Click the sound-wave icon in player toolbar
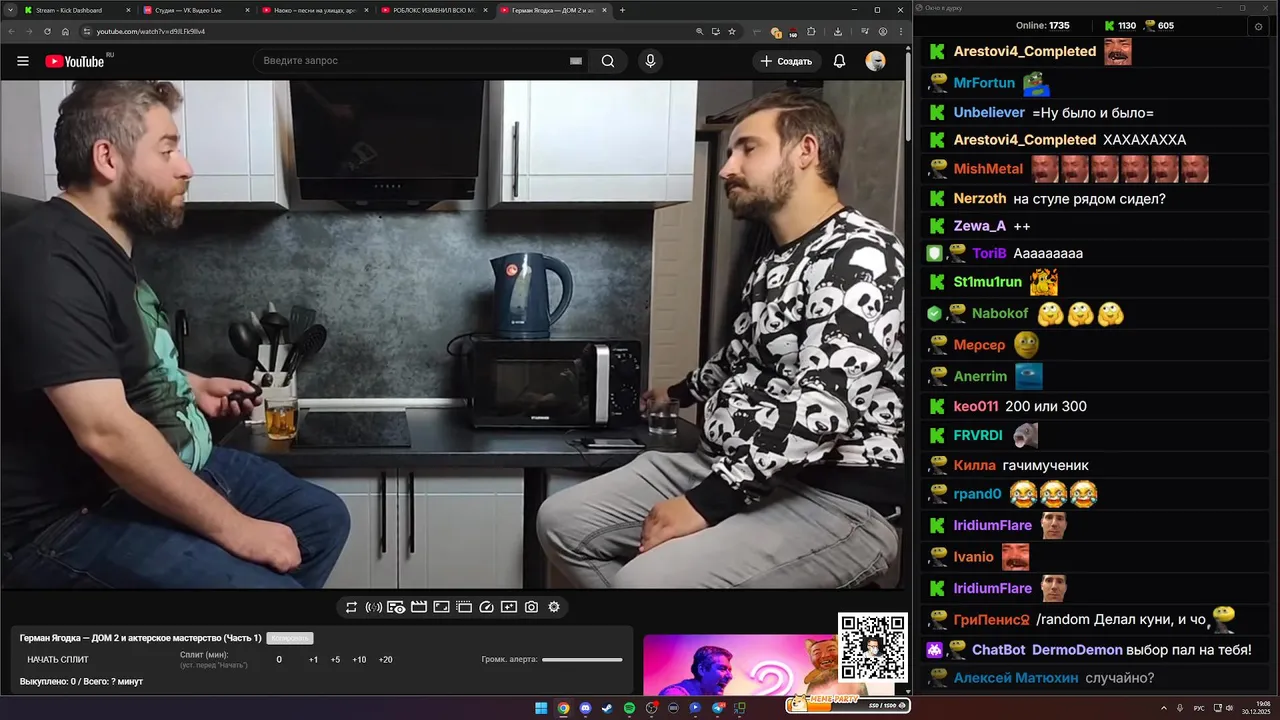The image size is (1280, 720). click(373, 607)
